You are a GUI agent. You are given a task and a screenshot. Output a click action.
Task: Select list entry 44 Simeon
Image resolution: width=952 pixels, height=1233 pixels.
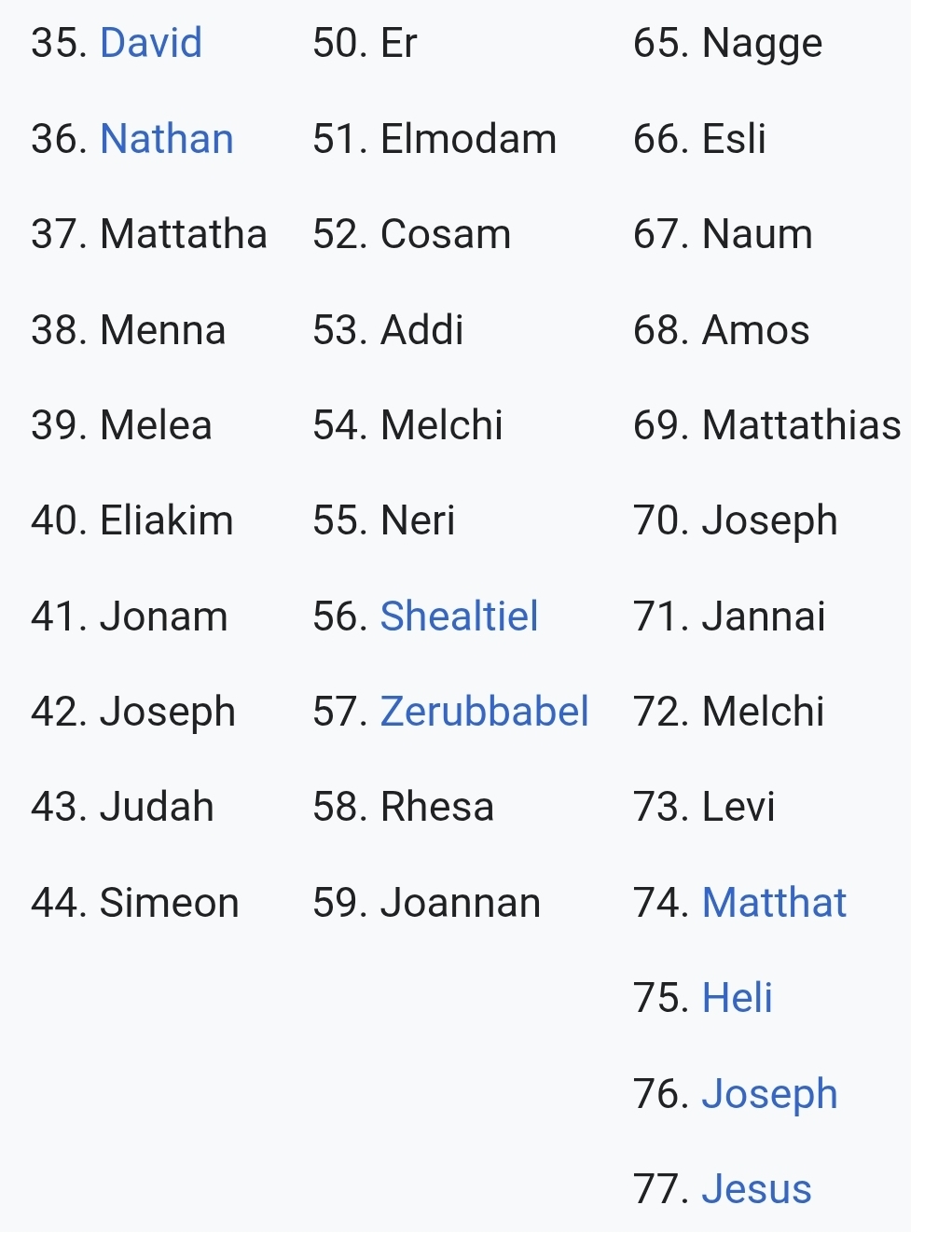(135, 903)
